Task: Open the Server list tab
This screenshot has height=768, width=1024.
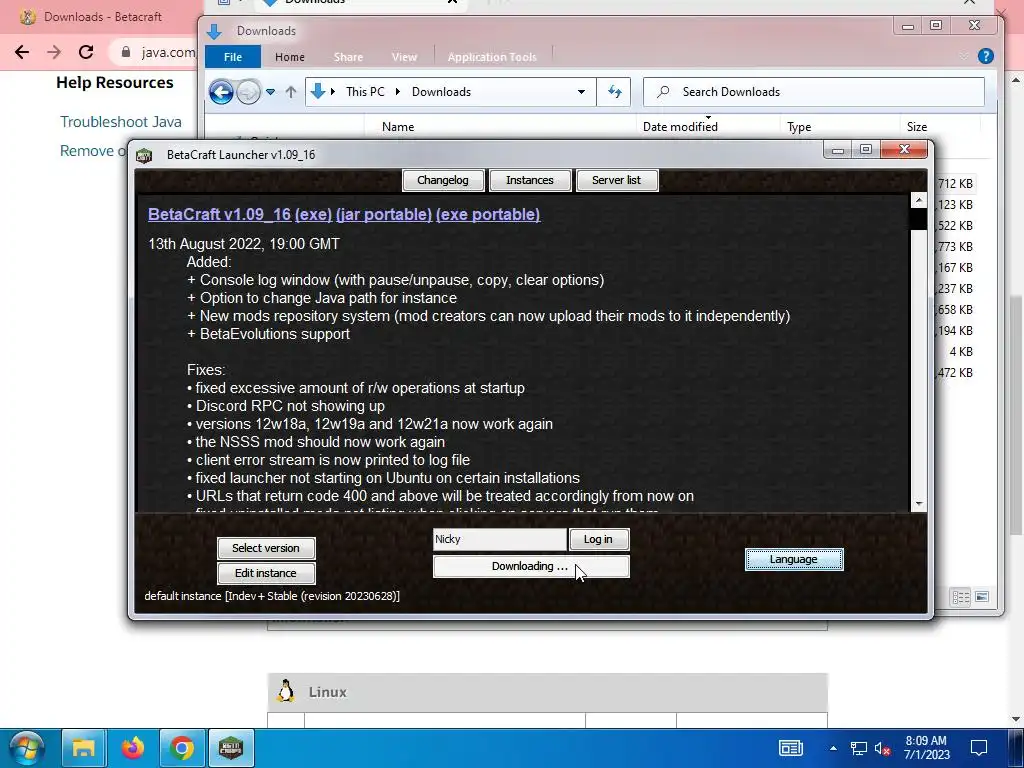Action: tap(616, 180)
